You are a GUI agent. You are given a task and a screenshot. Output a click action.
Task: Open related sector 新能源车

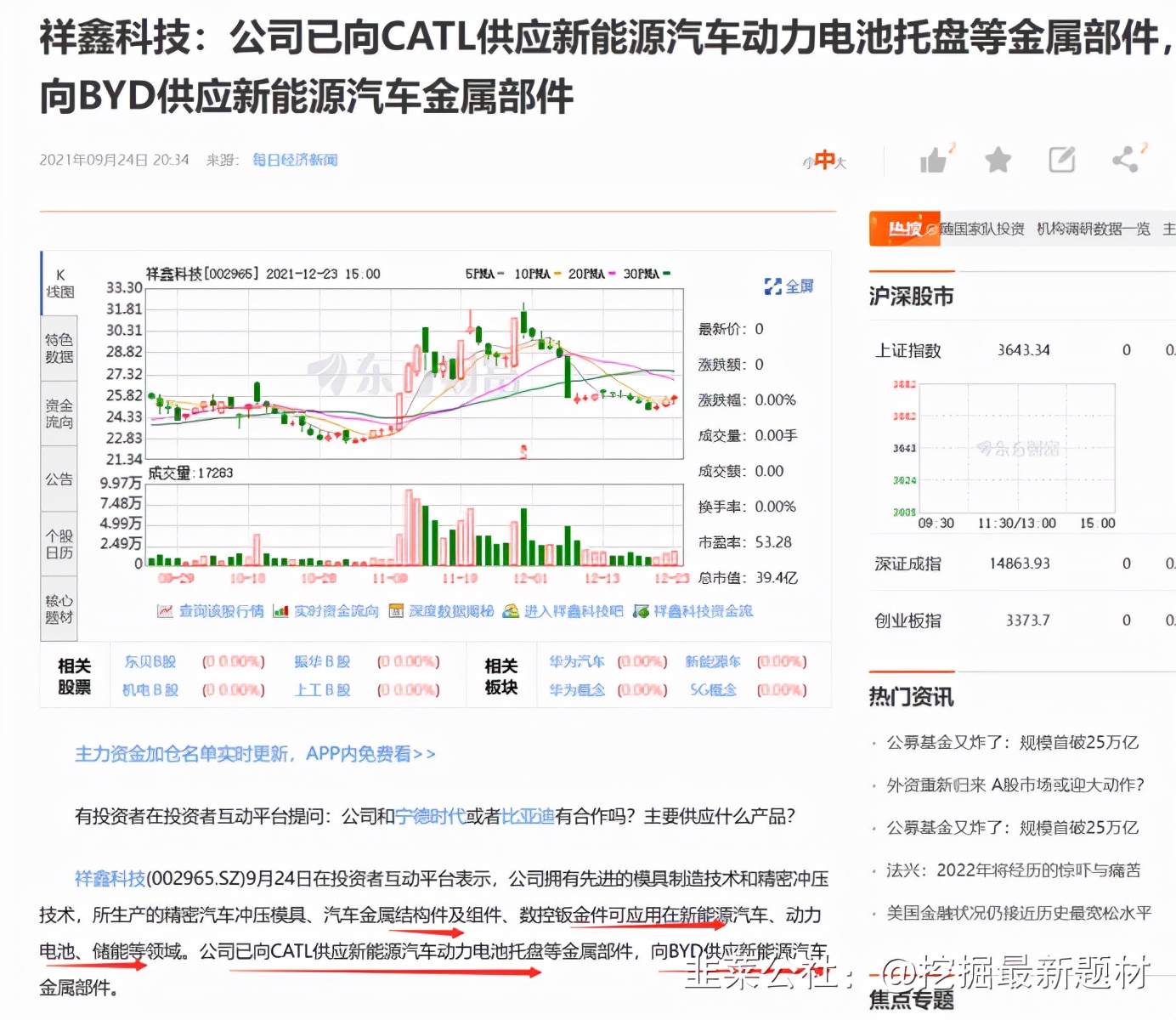714,661
